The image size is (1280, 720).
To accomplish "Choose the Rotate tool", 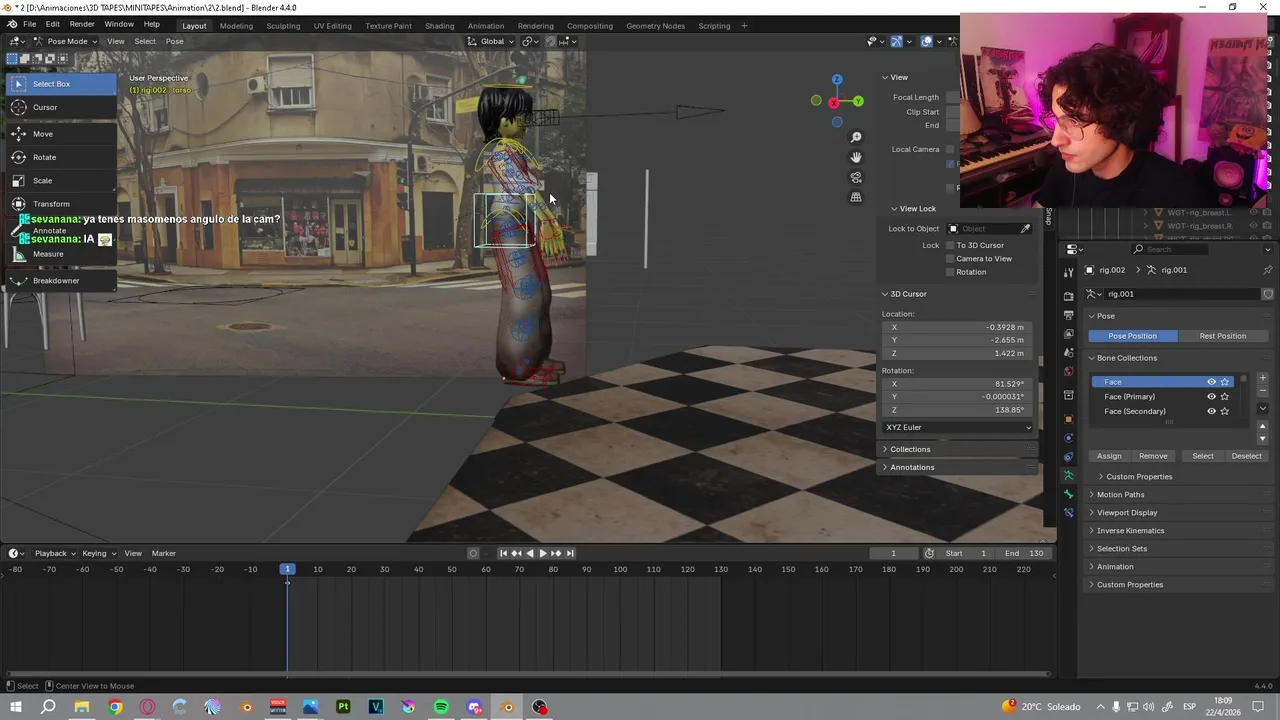I will (44, 157).
